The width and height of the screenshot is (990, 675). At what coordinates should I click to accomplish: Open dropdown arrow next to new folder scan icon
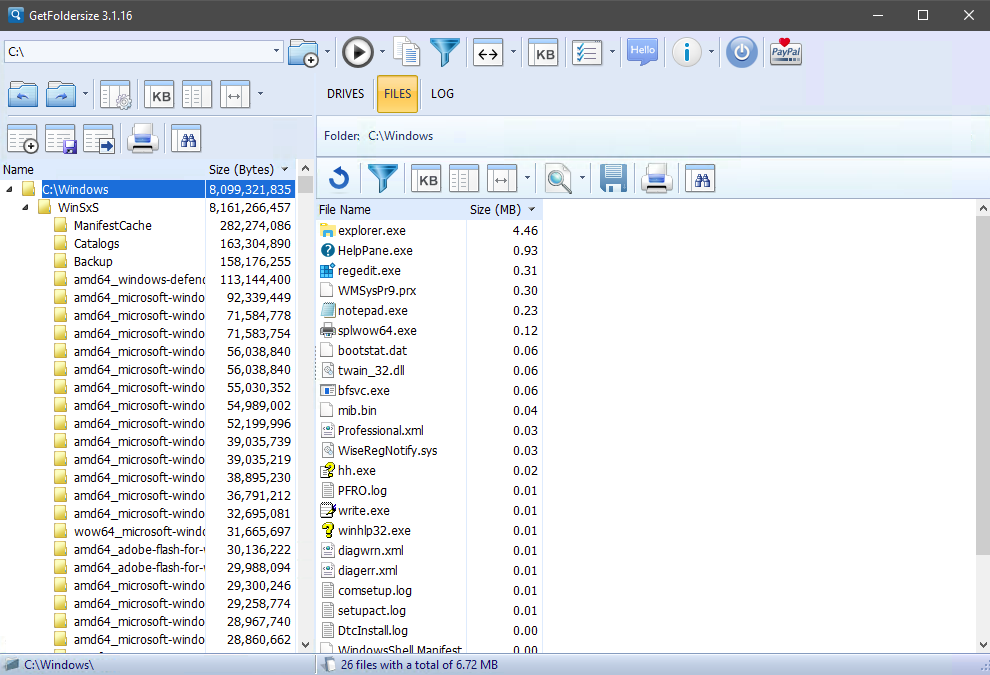click(327, 52)
